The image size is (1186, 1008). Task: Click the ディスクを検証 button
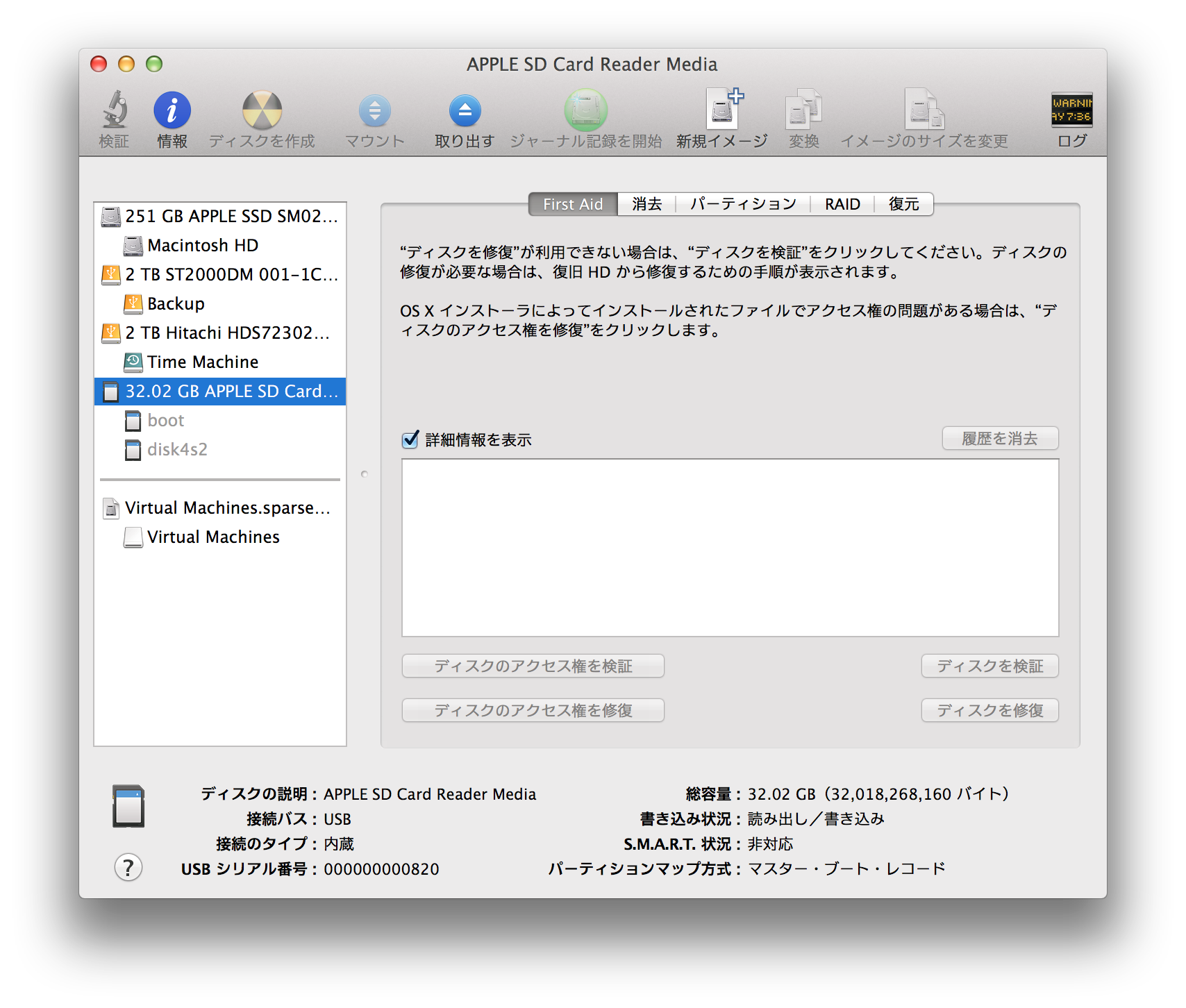pyautogui.click(x=989, y=666)
